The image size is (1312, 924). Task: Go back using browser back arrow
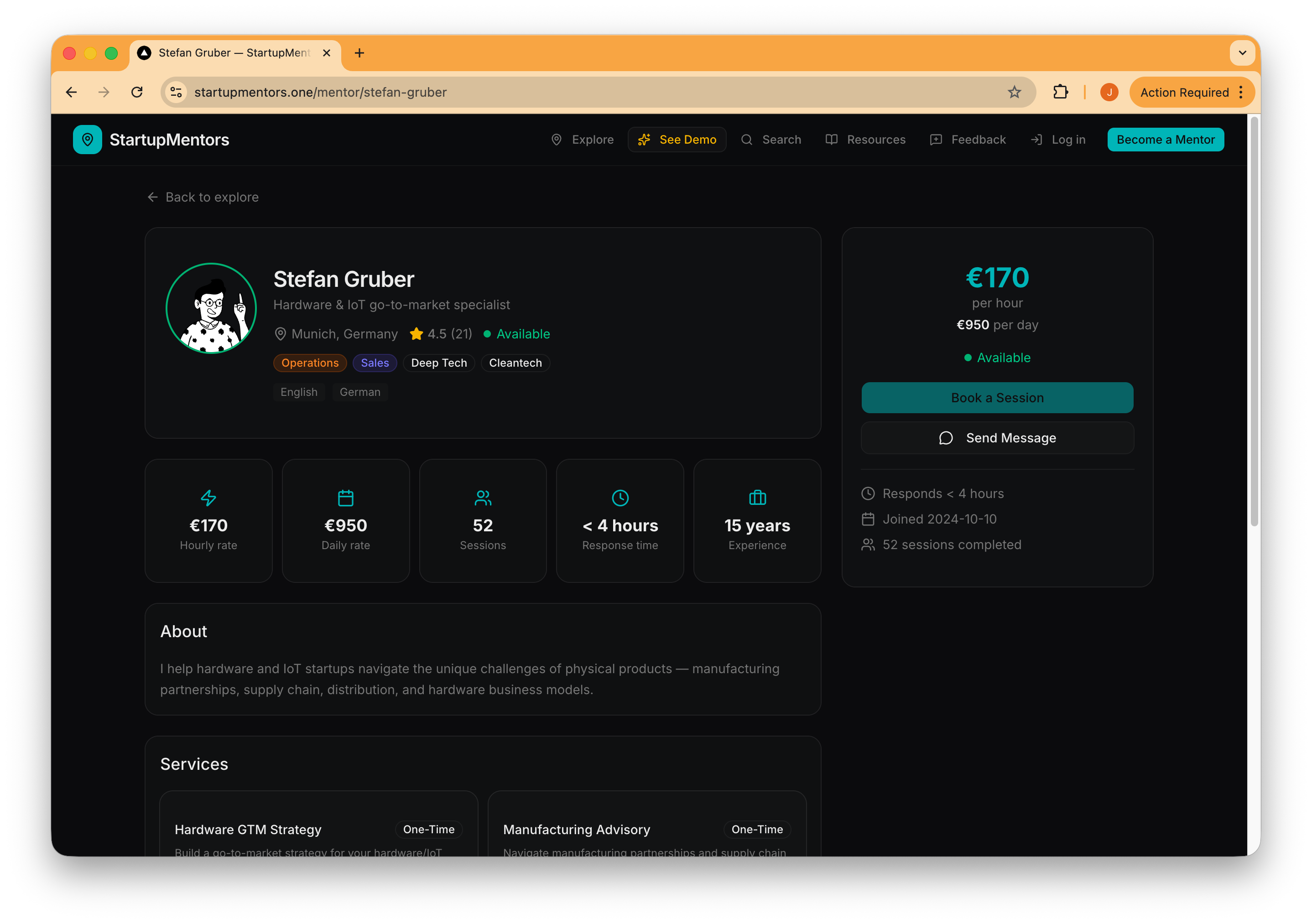click(x=72, y=92)
